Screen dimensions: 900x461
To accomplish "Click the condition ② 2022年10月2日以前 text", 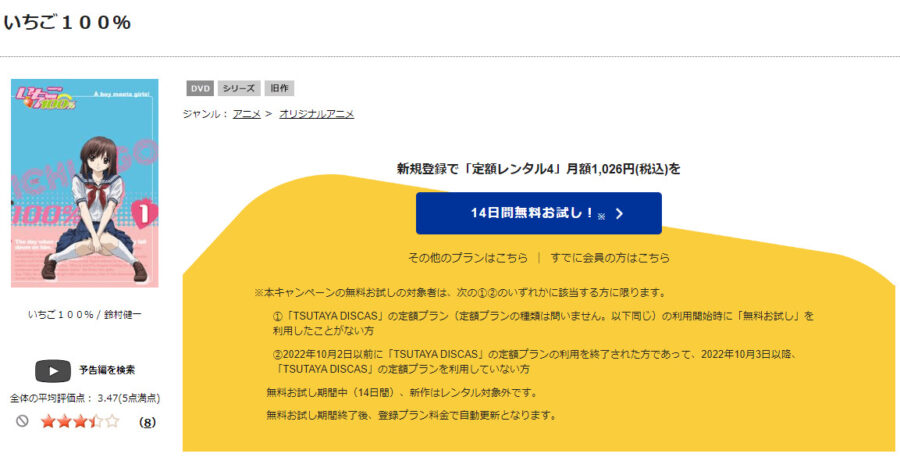I will click(534, 362).
